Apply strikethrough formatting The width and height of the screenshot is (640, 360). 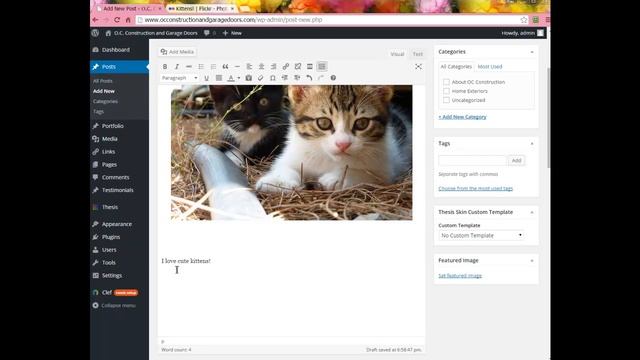coord(189,67)
